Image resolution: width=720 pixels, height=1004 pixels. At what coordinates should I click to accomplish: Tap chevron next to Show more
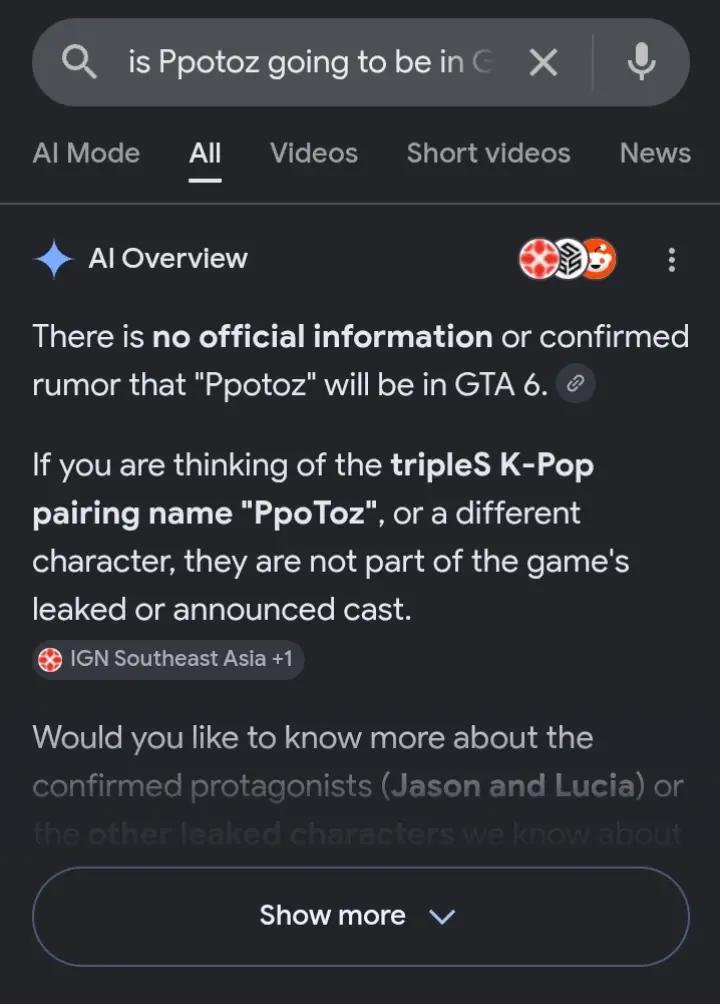tap(442, 917)
